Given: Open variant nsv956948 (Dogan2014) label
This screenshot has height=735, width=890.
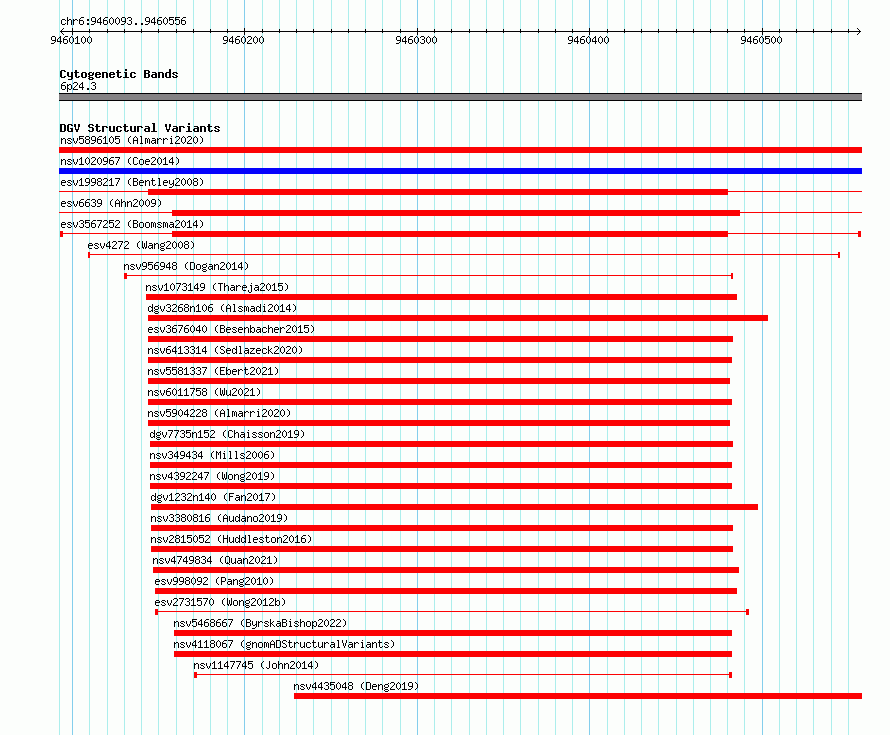Looking at the screenshot, I should point(186,266).
